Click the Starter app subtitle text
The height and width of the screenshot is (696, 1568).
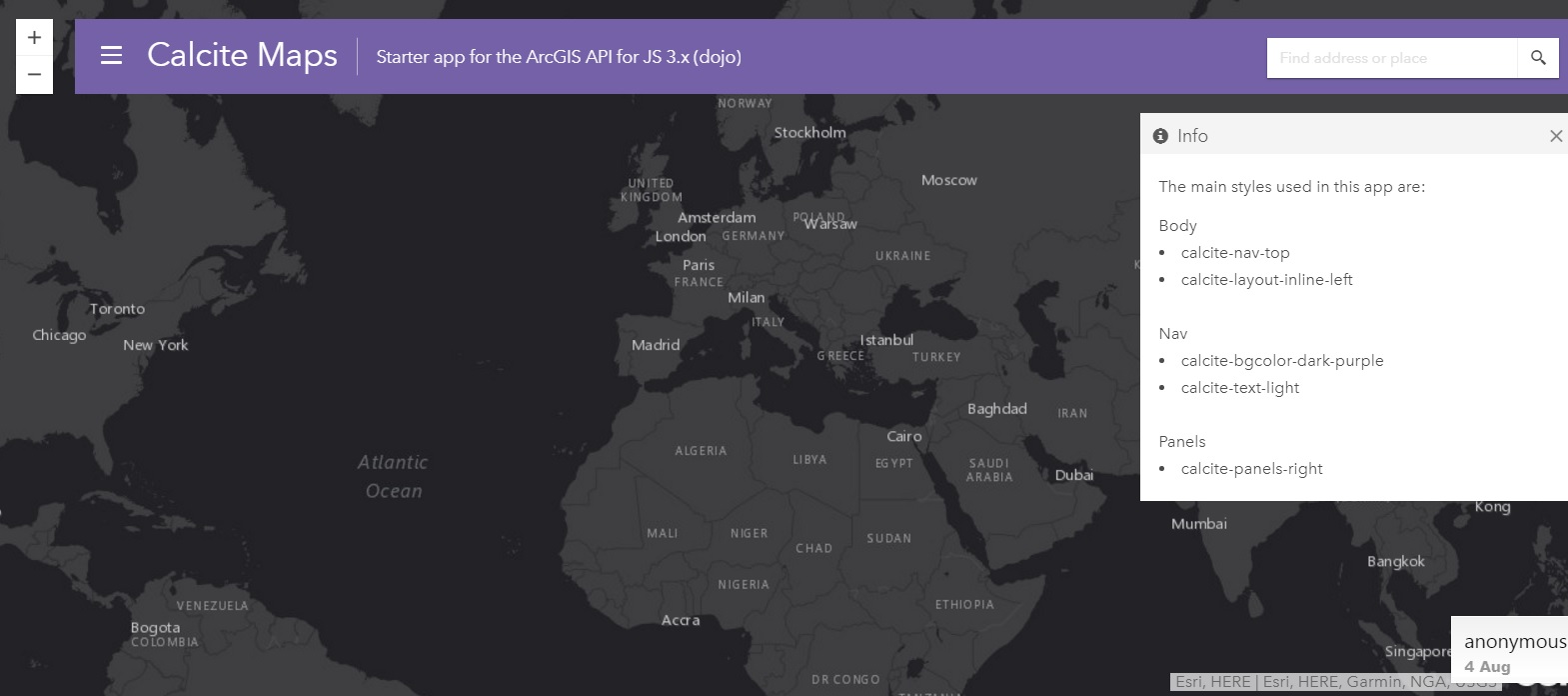point(559,57)
